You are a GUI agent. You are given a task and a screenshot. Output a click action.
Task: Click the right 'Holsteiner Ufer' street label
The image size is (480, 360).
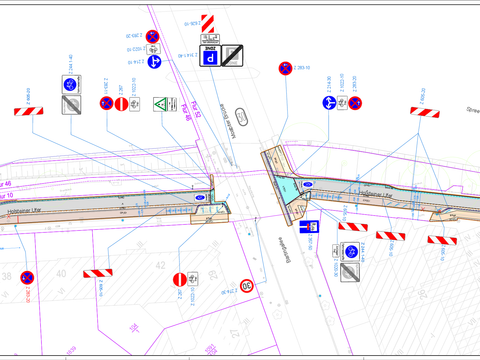(x=376, y=194)
